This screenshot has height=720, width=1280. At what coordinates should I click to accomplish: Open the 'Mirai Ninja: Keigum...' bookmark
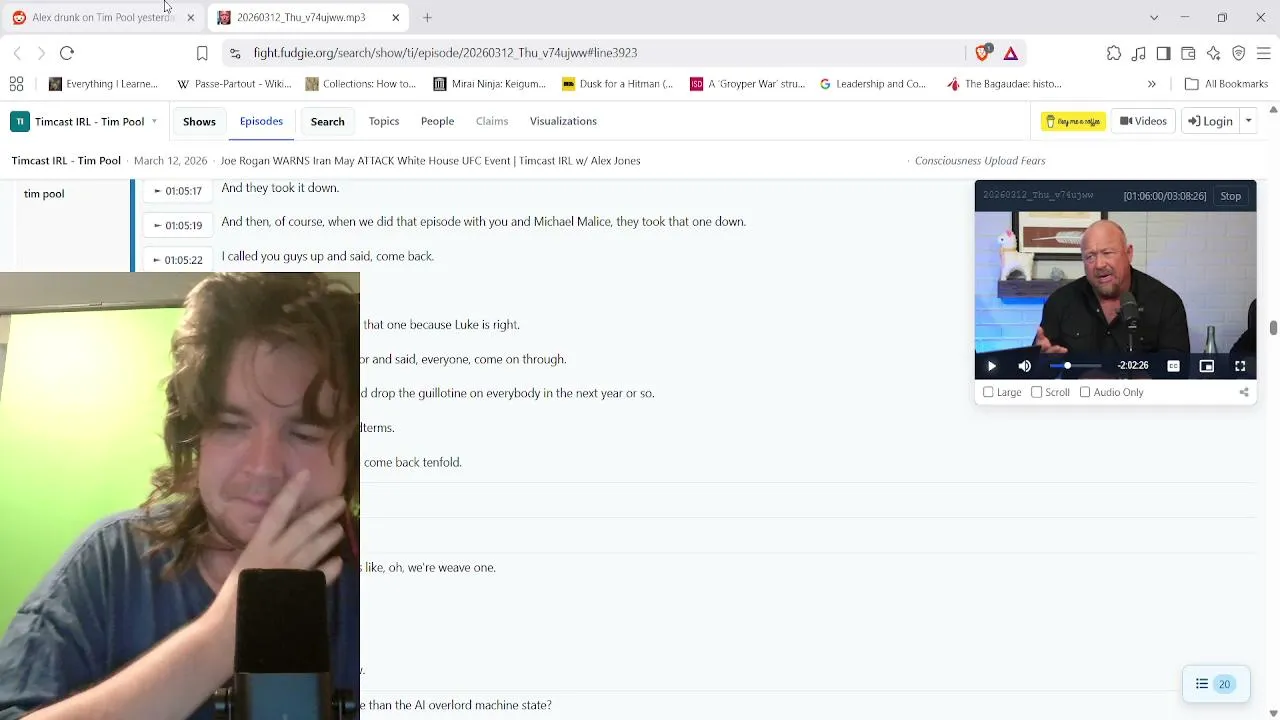[490, 84]
